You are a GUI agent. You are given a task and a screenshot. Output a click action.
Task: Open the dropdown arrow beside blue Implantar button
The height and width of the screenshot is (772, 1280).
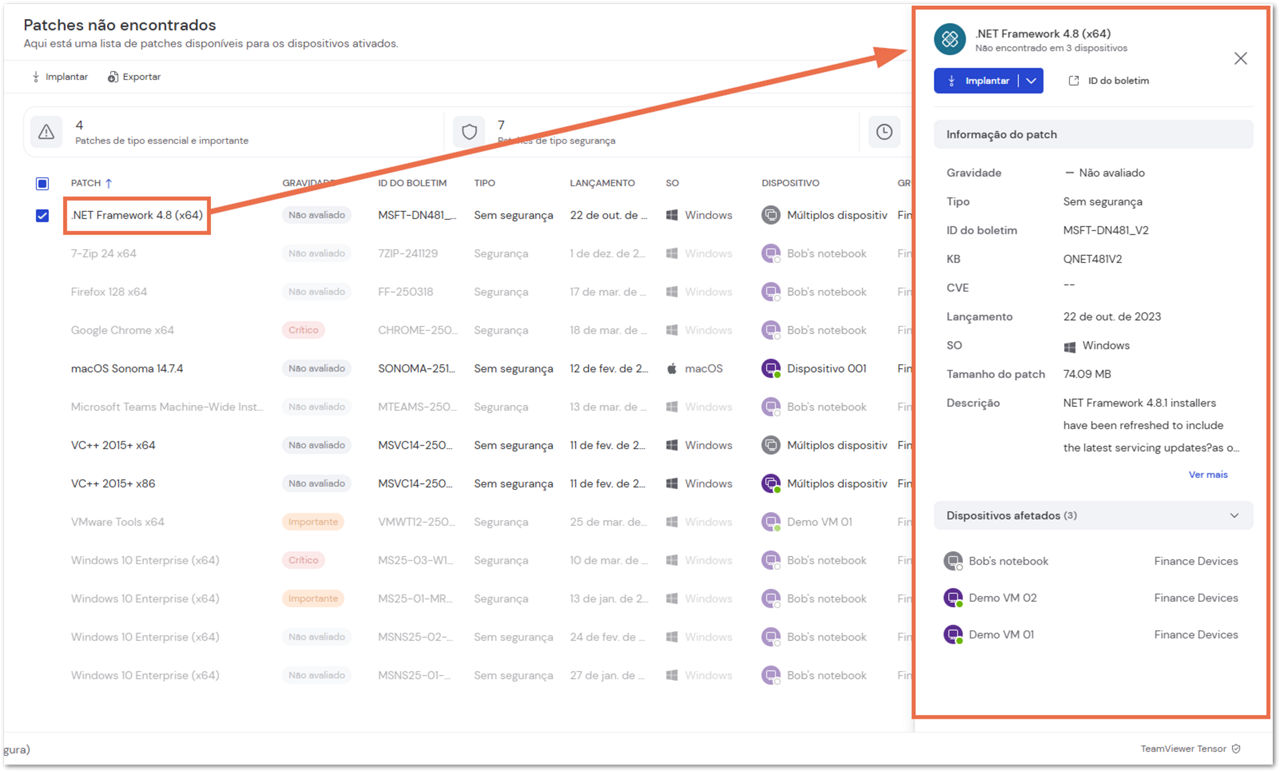(1031, 81)
